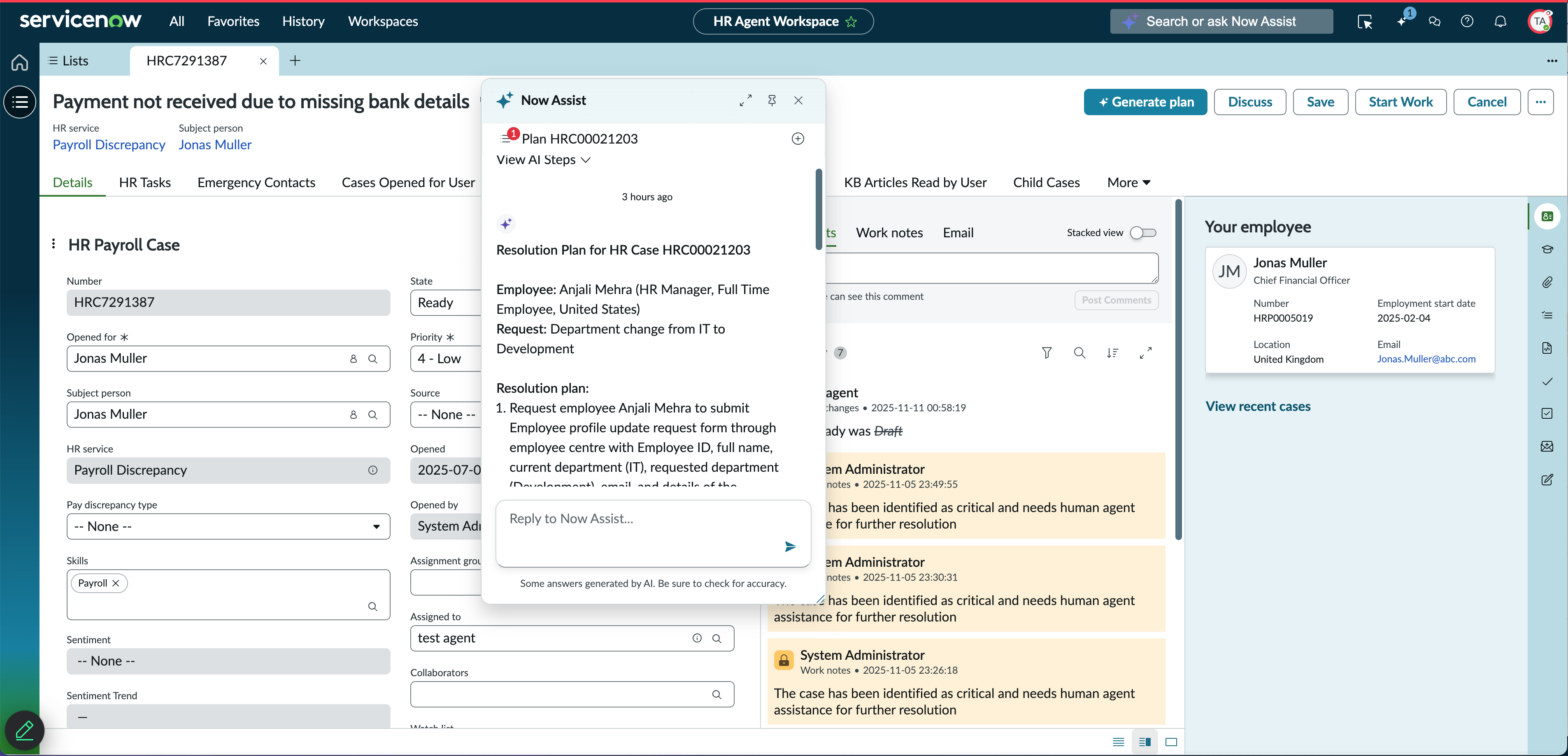Click the green pencil edit icon at bottom-left
Image resolution: width=1568 pixels, height=756 pixels.
24,730
